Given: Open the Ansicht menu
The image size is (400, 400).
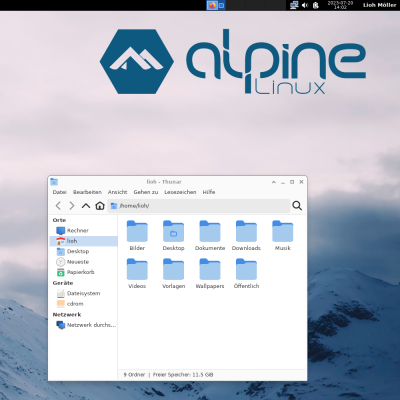Looking at the screenshot, I should click(x=117, y=192).
